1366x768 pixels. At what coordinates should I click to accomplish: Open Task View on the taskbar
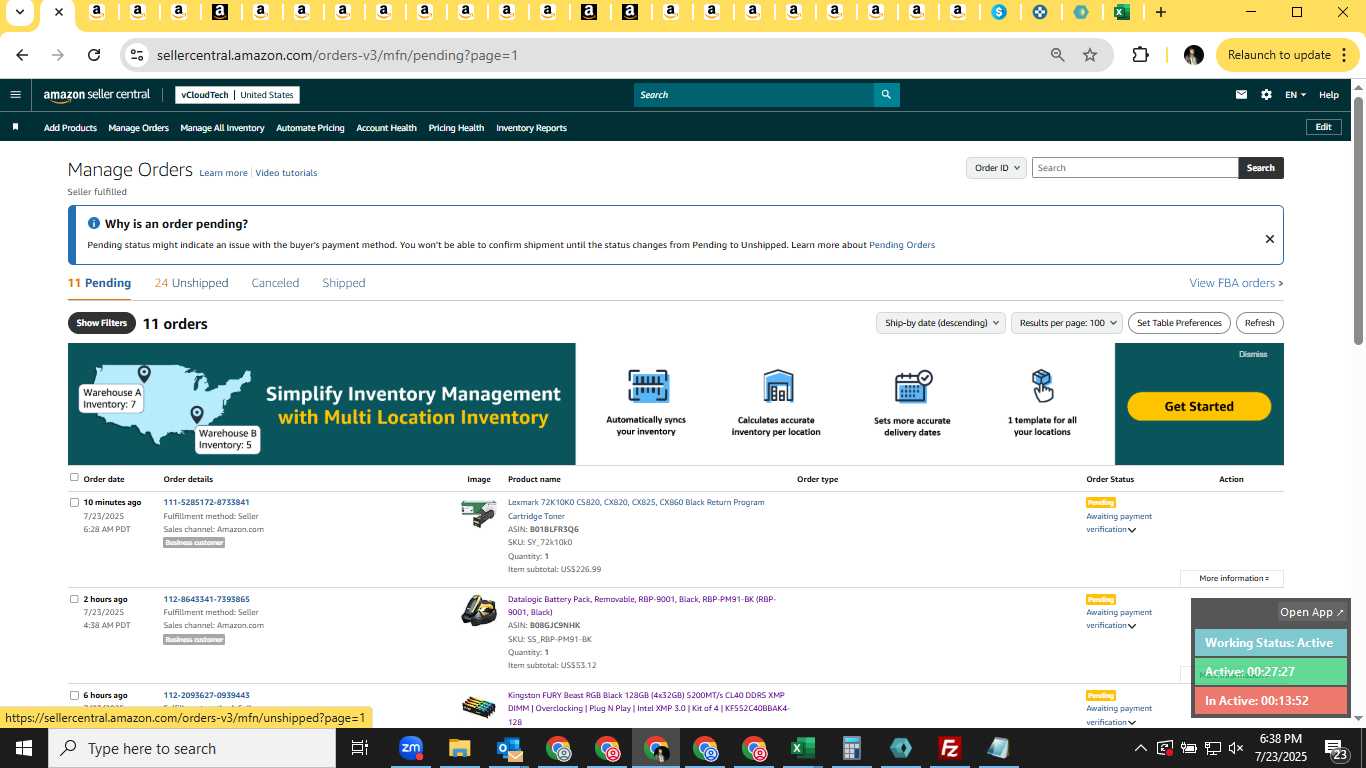click(360, 748)
